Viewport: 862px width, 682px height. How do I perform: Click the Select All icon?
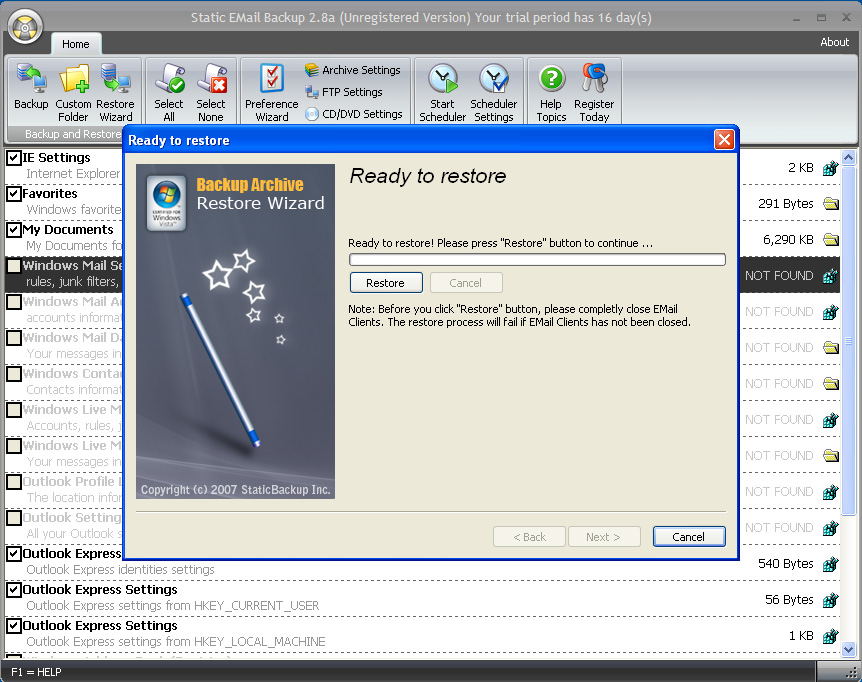[x=169, y=90]
